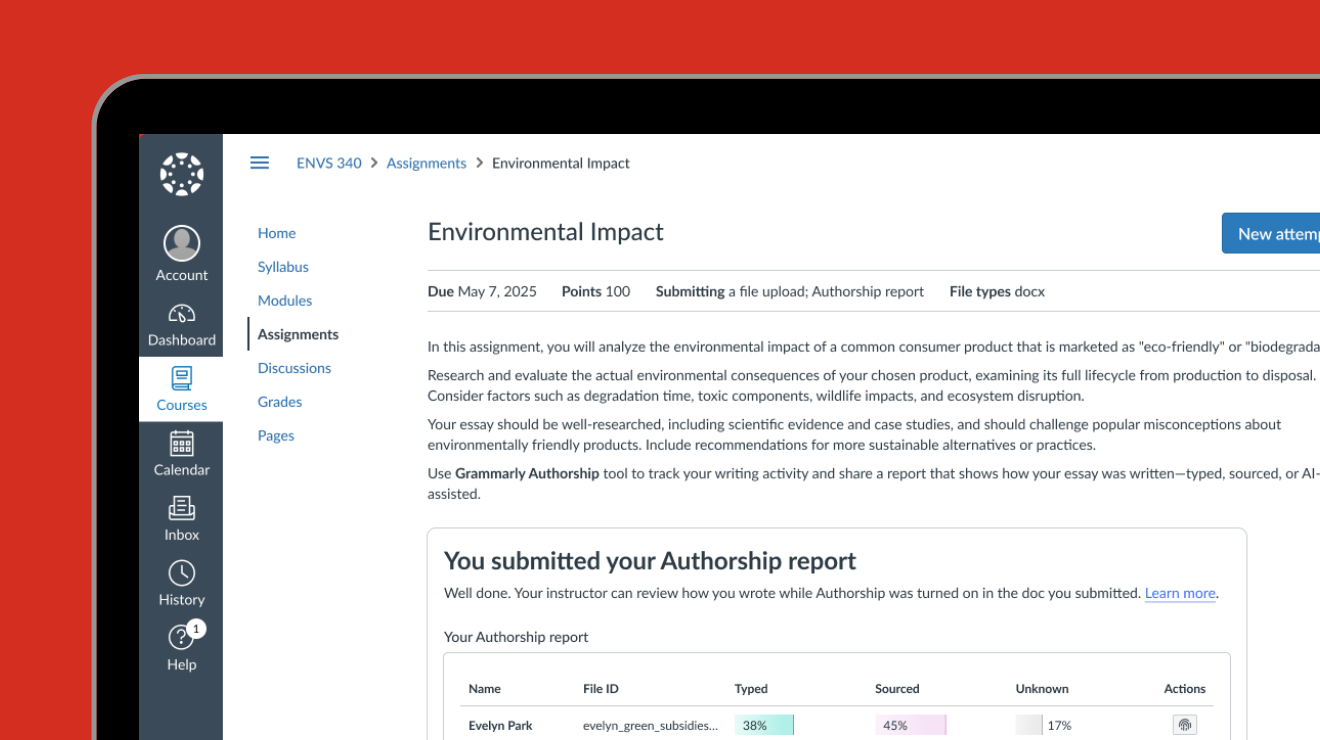Navigate to Discussions
The width and height of the screenshot is (1320, 740).
pos(294,367)
